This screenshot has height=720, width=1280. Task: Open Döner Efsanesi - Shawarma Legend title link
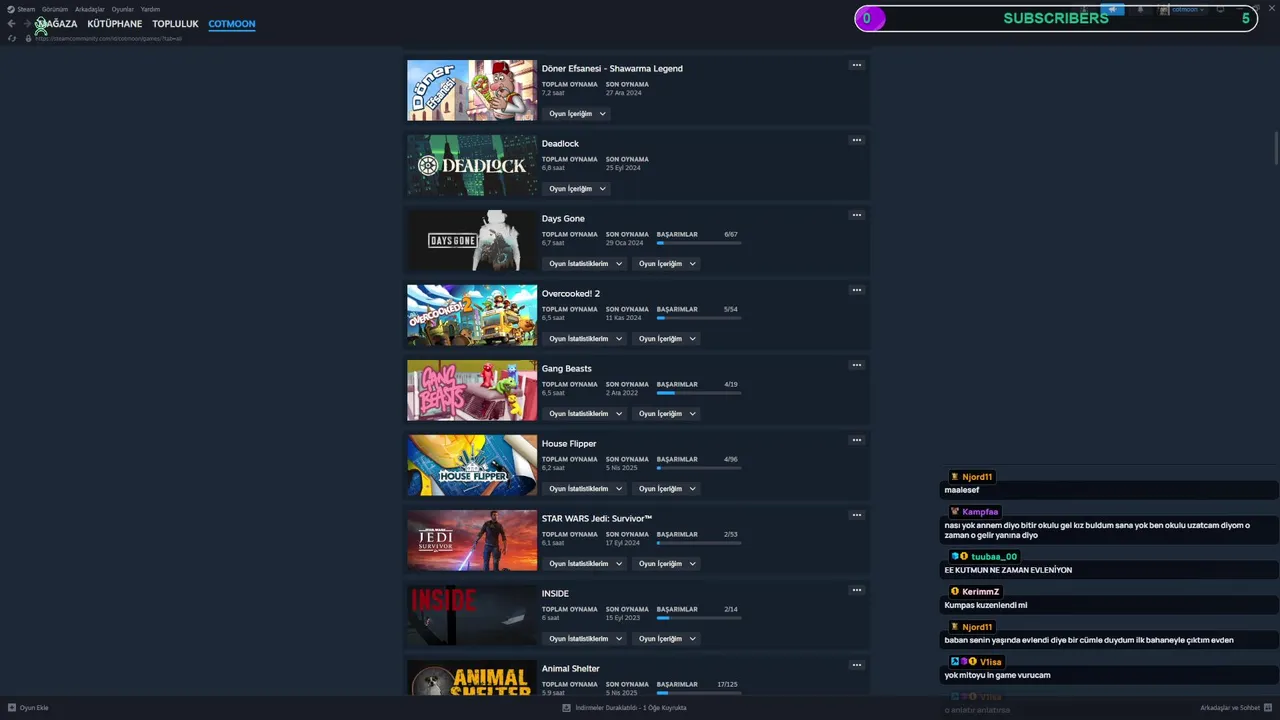click(612, 69)
